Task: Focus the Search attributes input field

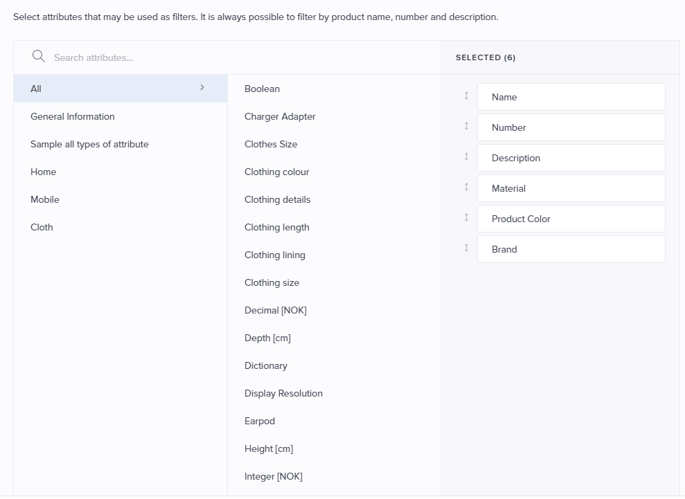Action: point(245,58)
